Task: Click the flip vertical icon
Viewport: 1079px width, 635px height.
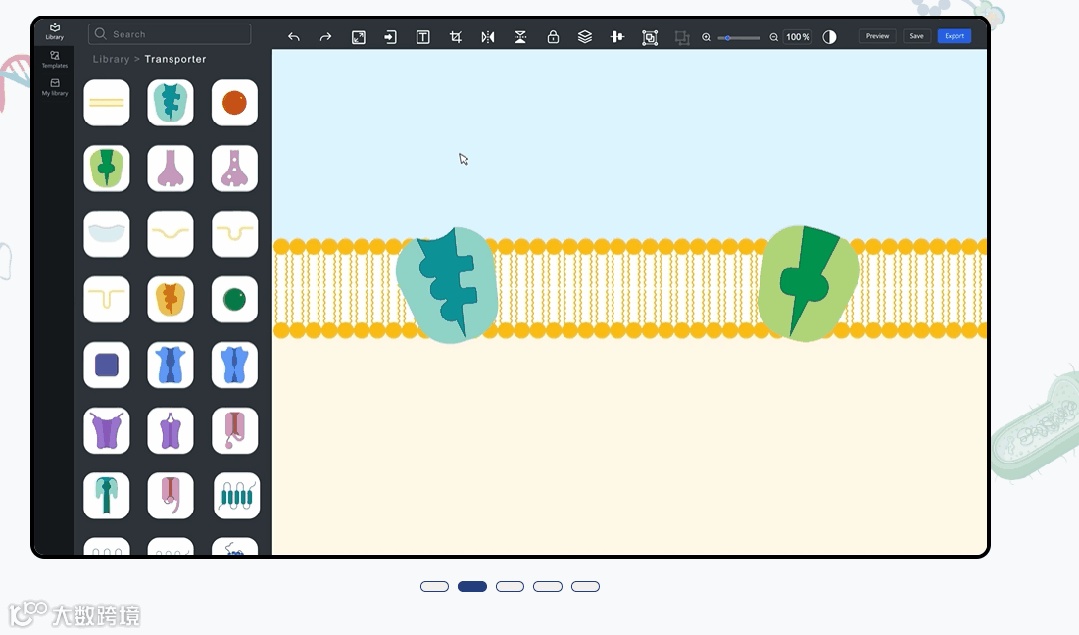Action: (520, 37)
